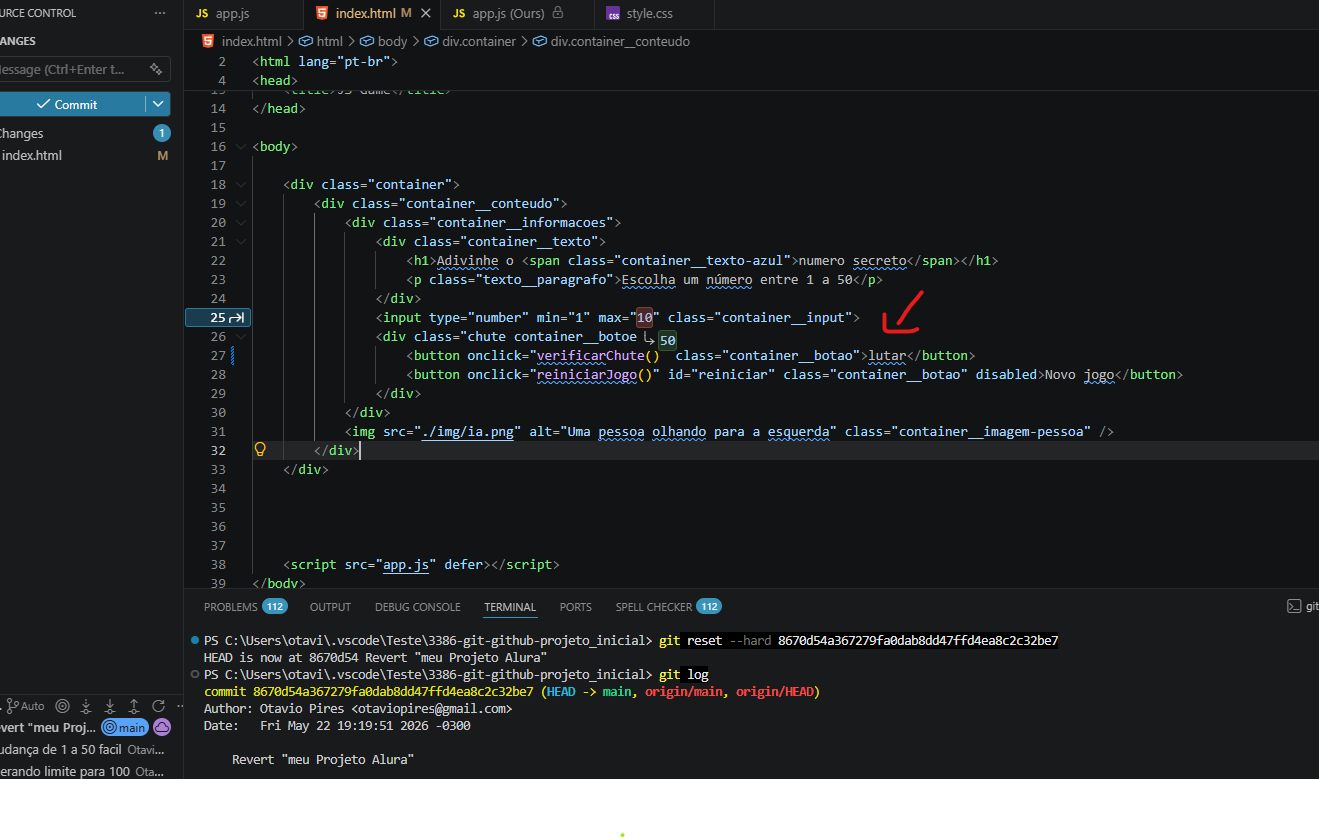Click the index.html breadcrumb file name
This screenshot has height=837, width=1319.
(x=251, y=41)
